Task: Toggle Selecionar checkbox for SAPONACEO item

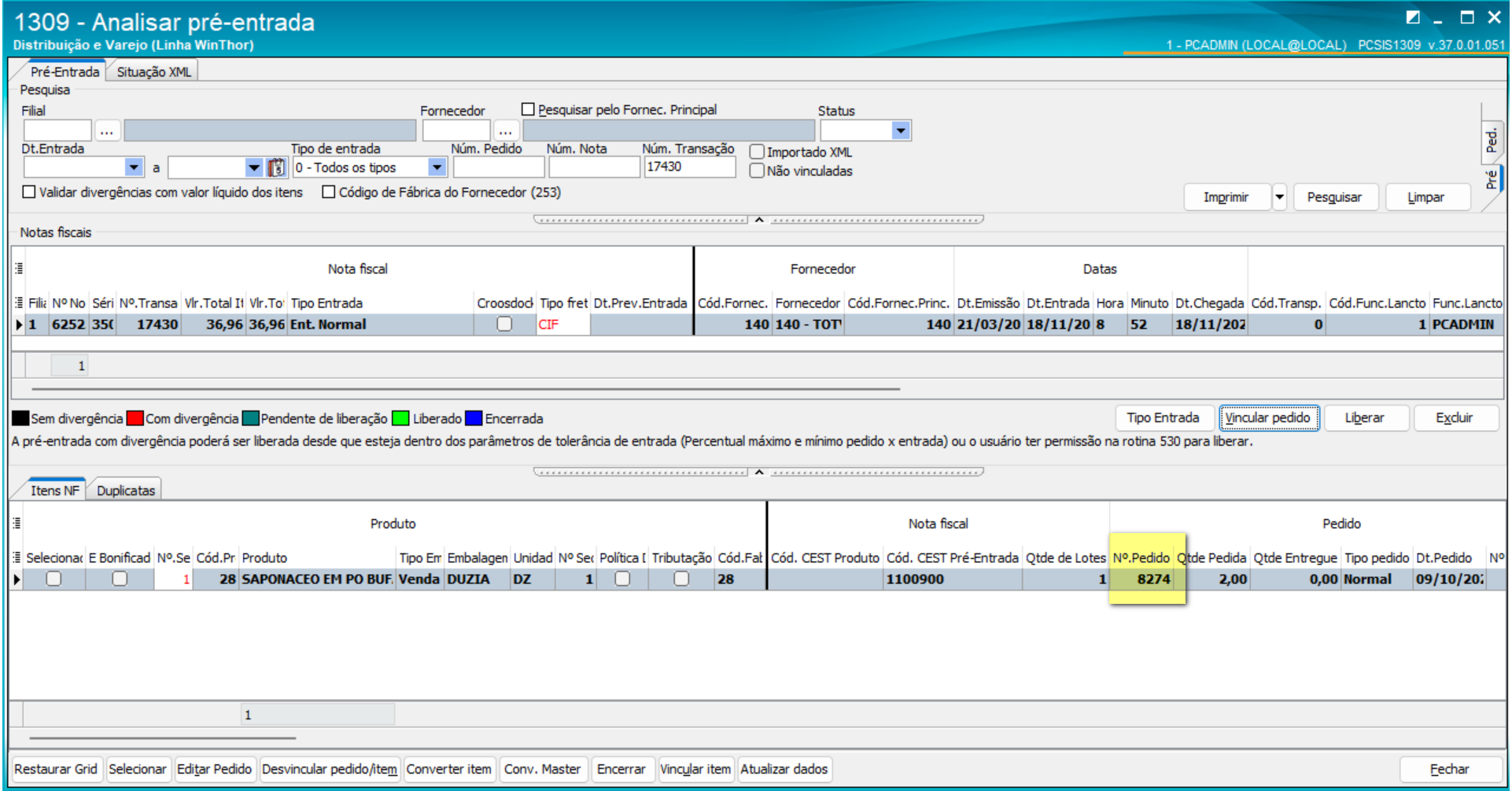Action: [53, 579]
